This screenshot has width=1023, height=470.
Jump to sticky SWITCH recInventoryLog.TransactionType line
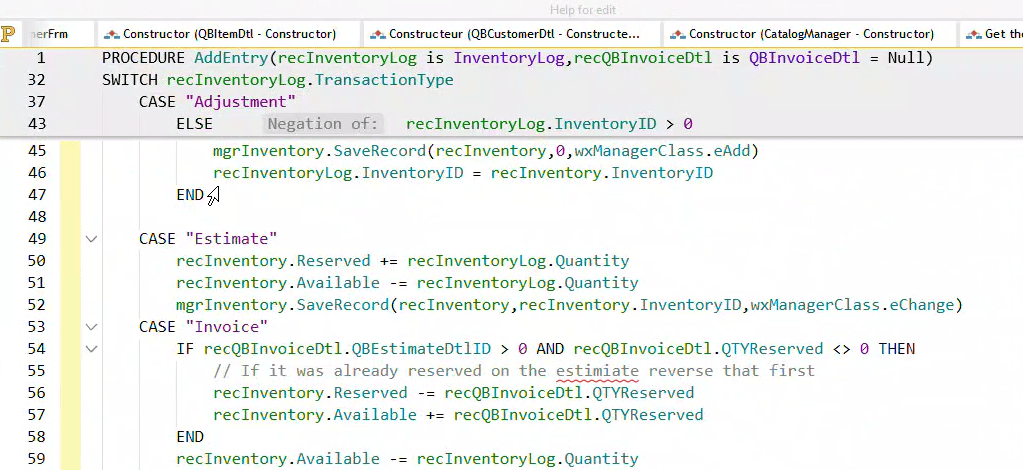pyautogui.click(x=278, y=80)
